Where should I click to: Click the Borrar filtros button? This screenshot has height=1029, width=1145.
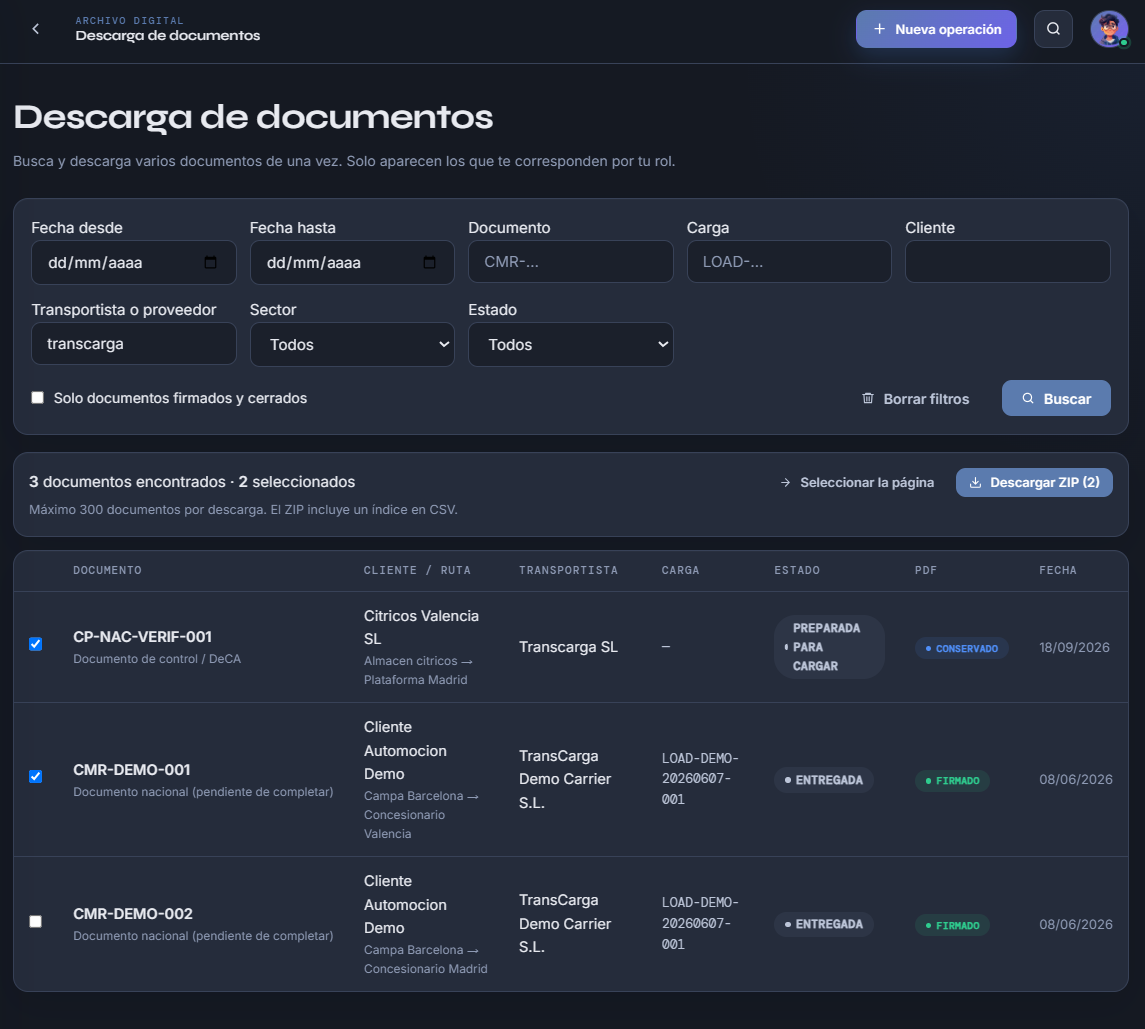916,399
